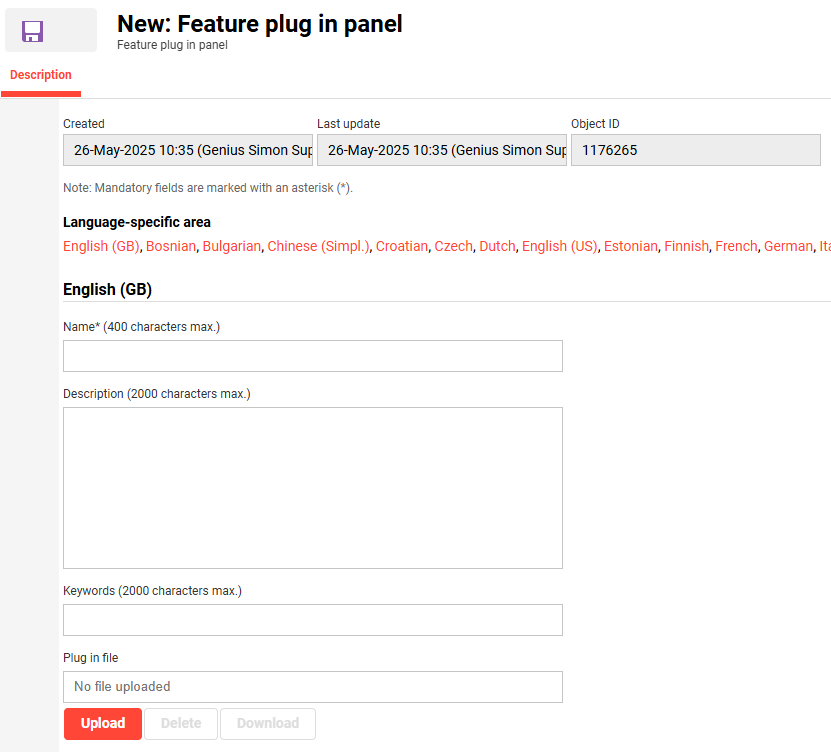
Task: Jump to the French language link
Action: tap(736, 246)
